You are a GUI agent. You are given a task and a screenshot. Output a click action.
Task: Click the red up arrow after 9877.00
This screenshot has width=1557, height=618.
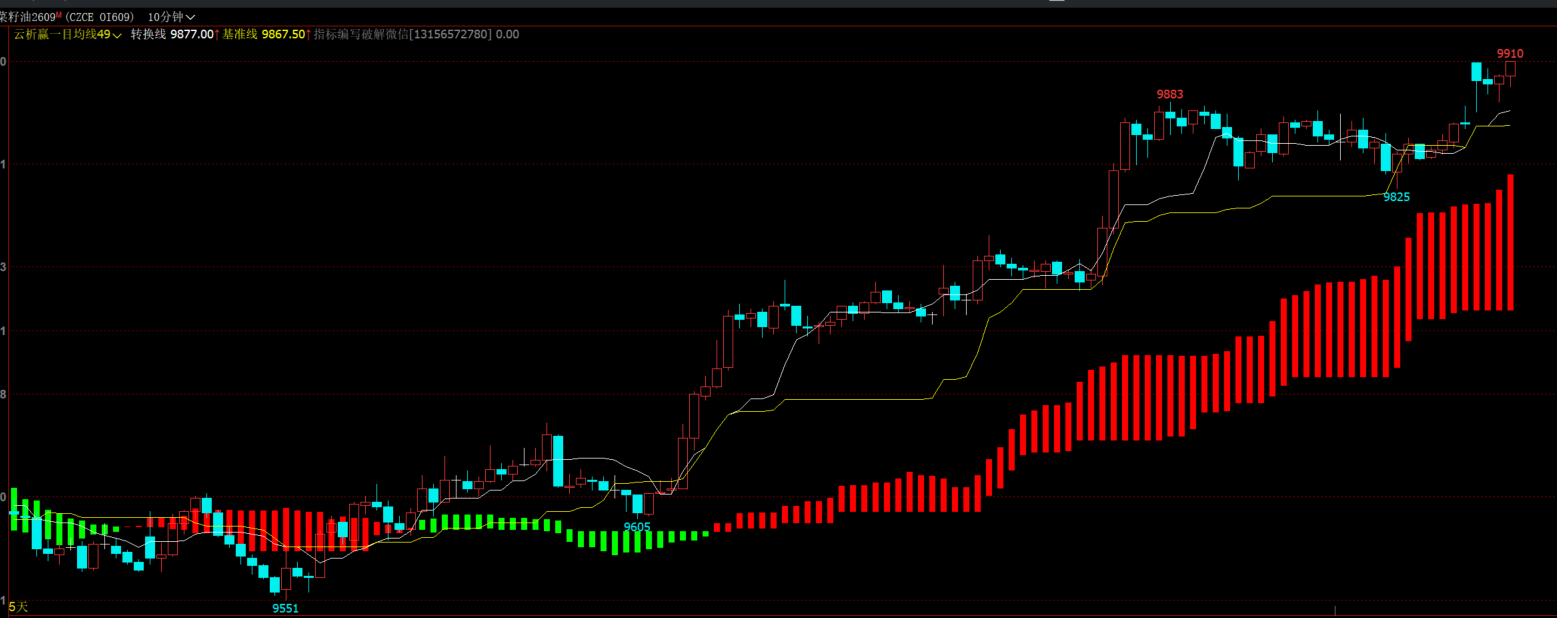pyautogui.click(x=218, y=34)
